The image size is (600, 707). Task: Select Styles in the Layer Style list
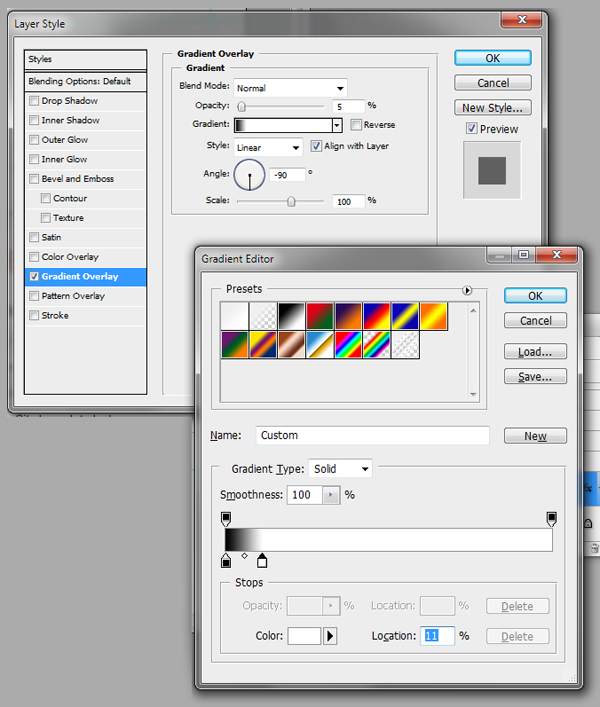click(86, 59)
